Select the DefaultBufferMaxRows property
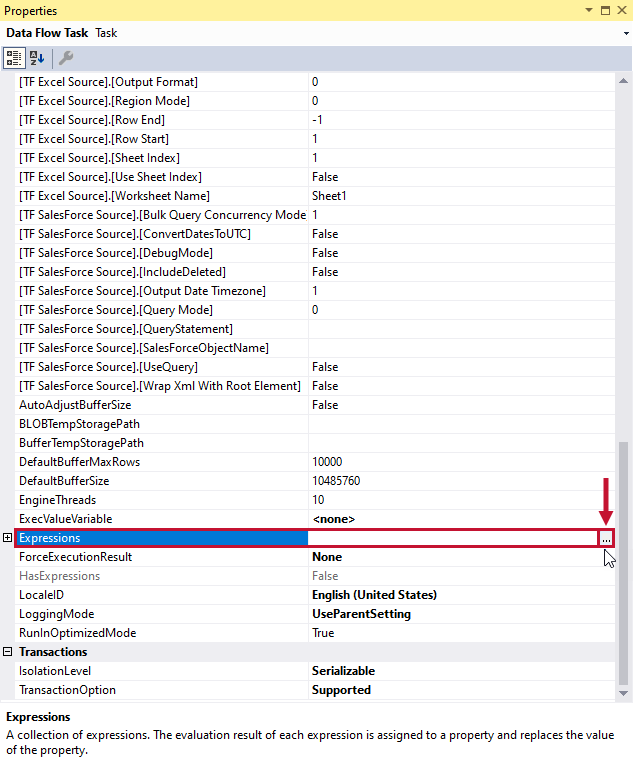The height and width of the screenshot is (765, 633). tap(79, 462)
